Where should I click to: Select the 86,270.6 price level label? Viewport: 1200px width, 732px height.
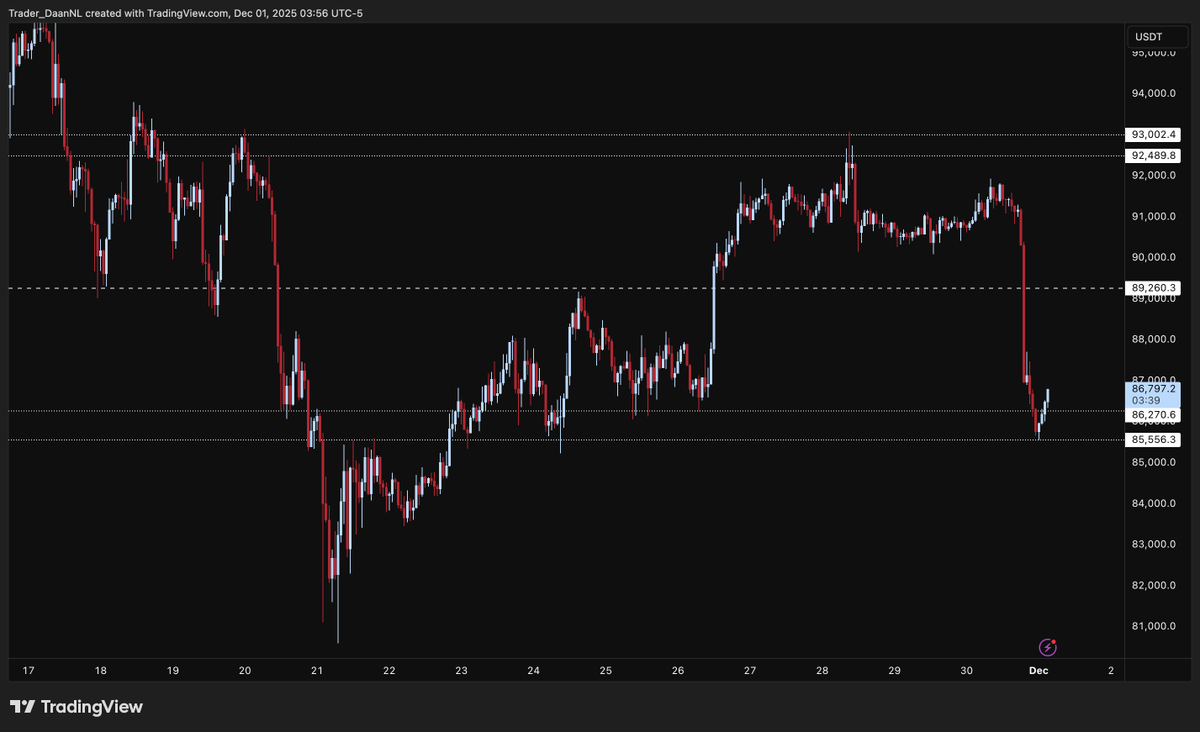[x=1154, y=414]
